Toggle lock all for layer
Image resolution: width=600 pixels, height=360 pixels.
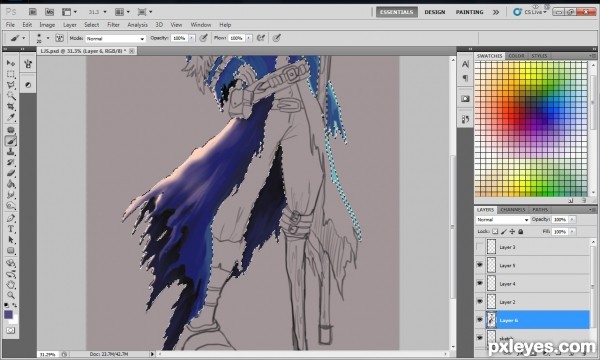520,231
